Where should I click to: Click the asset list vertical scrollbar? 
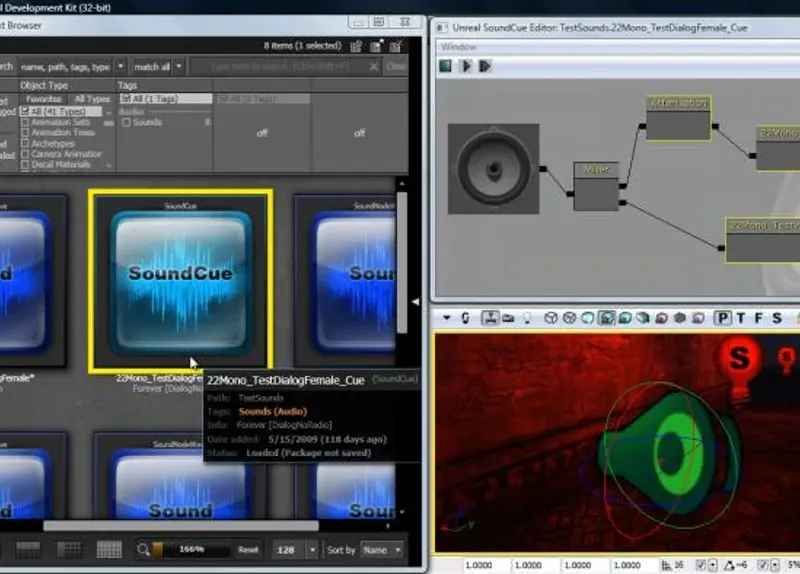(402, 263)
